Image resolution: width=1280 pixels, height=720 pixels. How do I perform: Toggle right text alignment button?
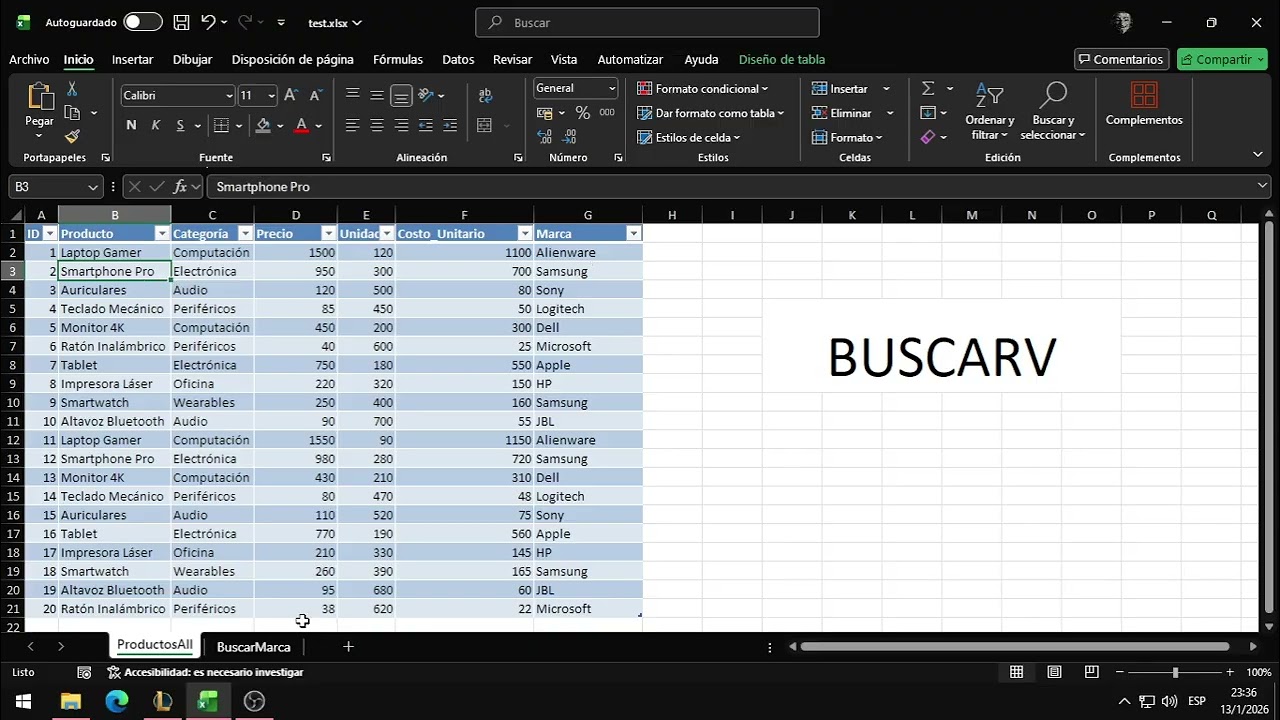point(401,126)
